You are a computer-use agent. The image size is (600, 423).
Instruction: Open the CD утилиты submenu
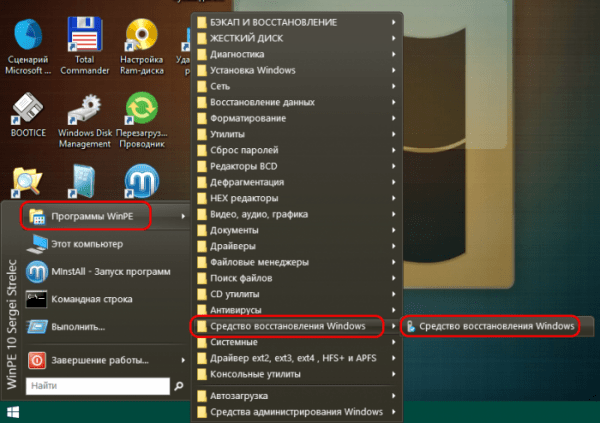pos(297,294)
